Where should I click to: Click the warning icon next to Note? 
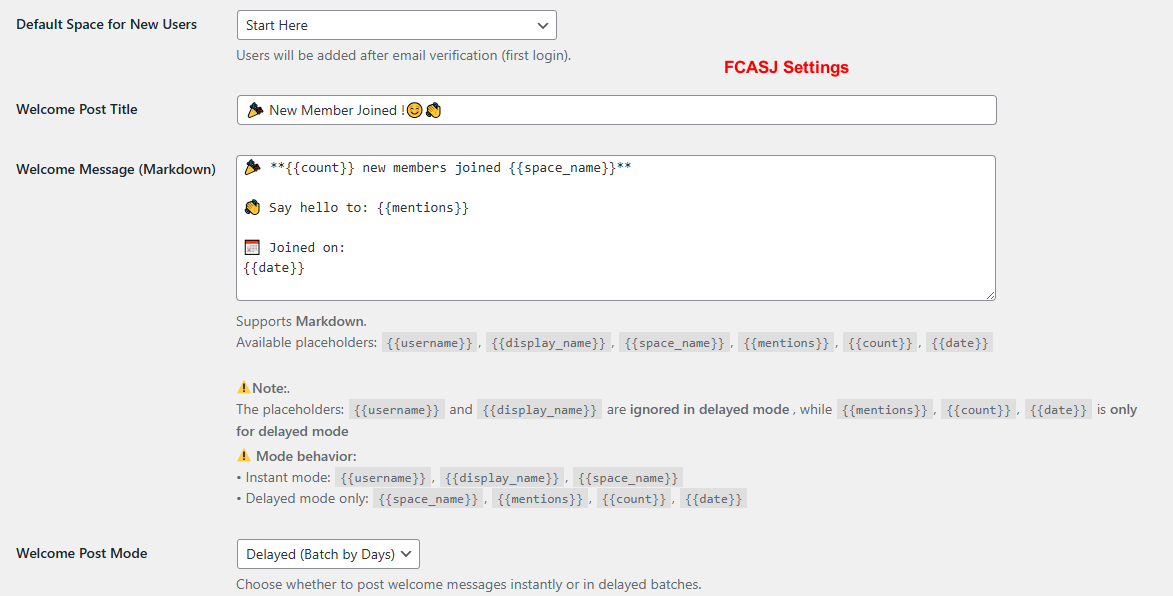pyautogui.click(x=243, y=387)
